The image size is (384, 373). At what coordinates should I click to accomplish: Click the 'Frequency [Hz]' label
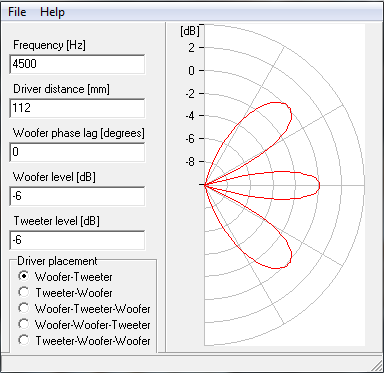[x=49, y=45]
